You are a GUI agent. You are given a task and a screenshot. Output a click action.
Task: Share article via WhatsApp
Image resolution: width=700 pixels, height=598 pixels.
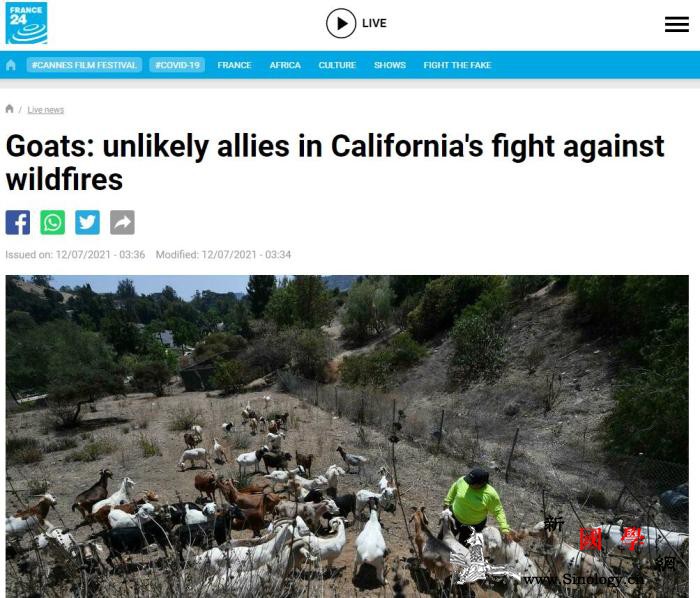53,222
